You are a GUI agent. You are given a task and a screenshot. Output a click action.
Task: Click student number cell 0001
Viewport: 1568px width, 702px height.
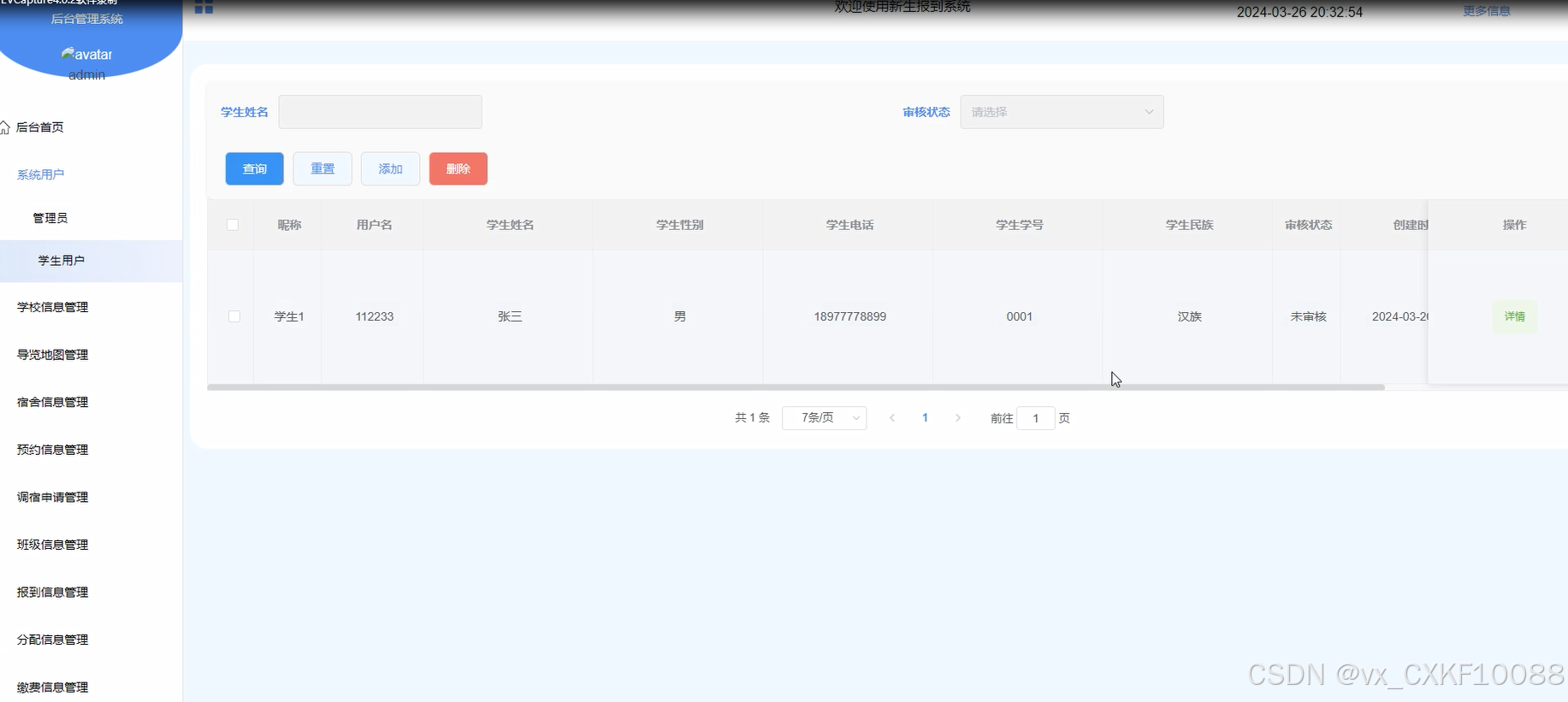point(1020,316)
